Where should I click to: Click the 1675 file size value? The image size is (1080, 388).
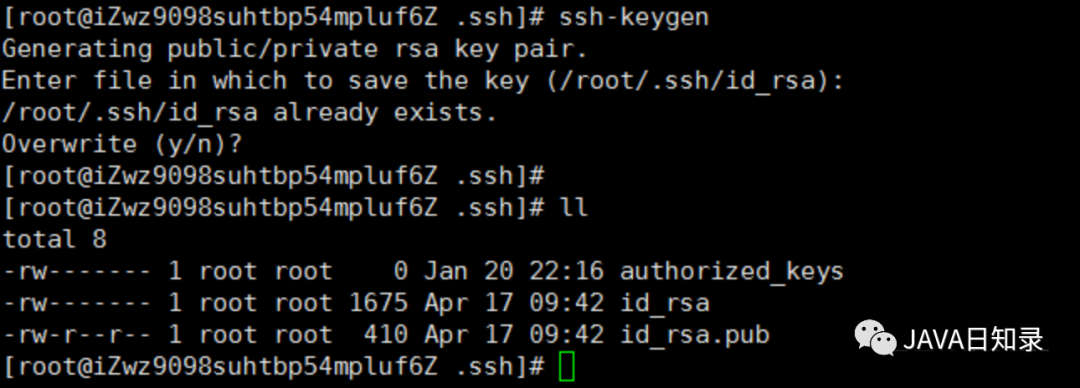[x=377, y=304]
